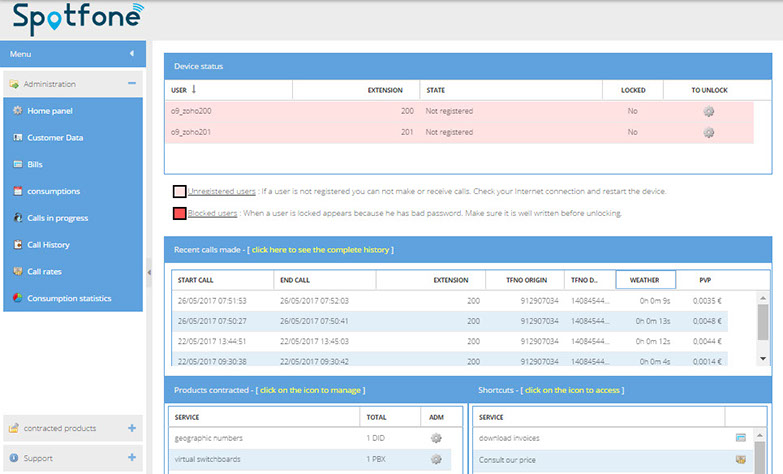Expand the Support section
The width and height of the screenshot is (783, 474).
(132, 458)
